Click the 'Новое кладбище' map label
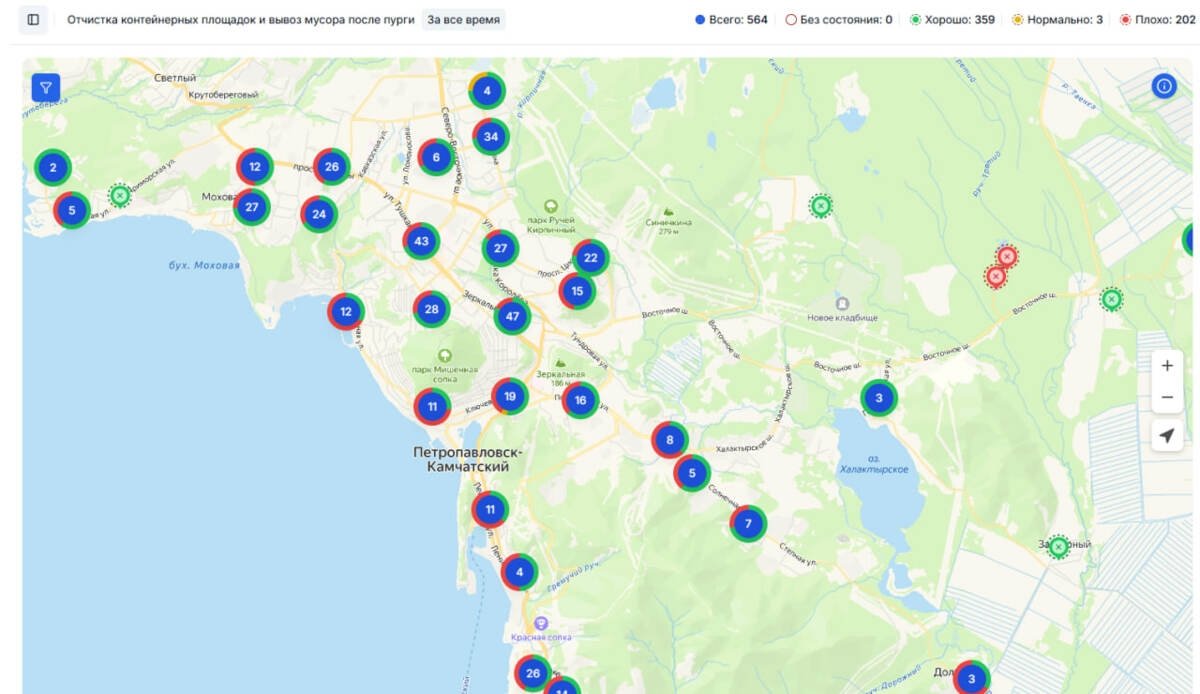The image size is (1200, 694). tap(842, 317)
